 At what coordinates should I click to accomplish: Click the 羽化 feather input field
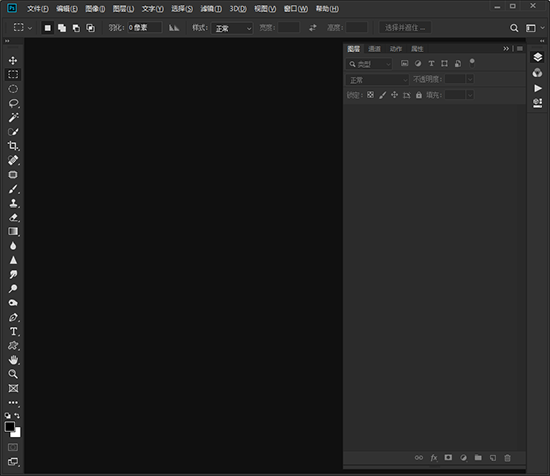coord(144,27)
